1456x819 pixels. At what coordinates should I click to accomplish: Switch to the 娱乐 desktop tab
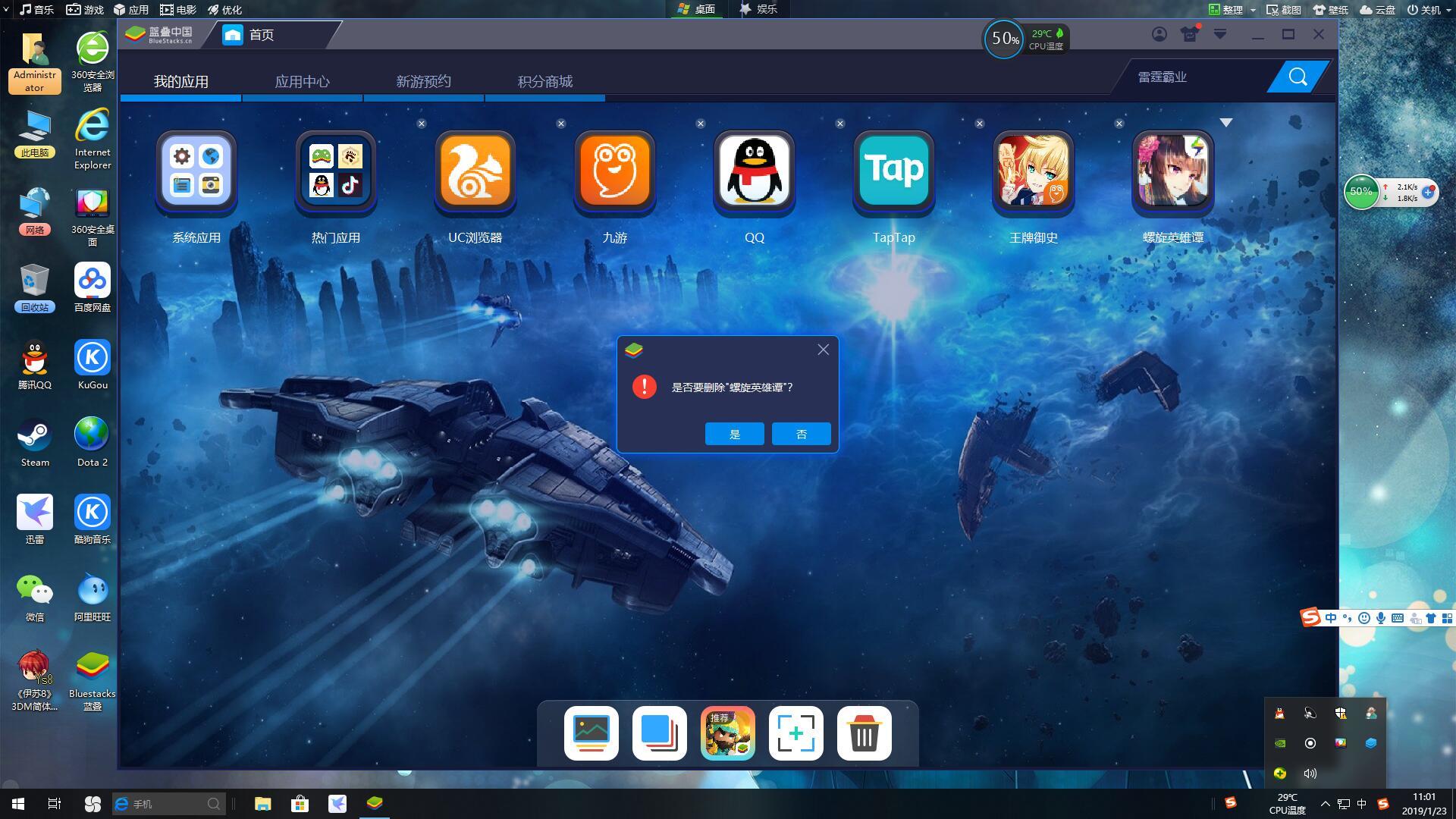tap(758, 9)
